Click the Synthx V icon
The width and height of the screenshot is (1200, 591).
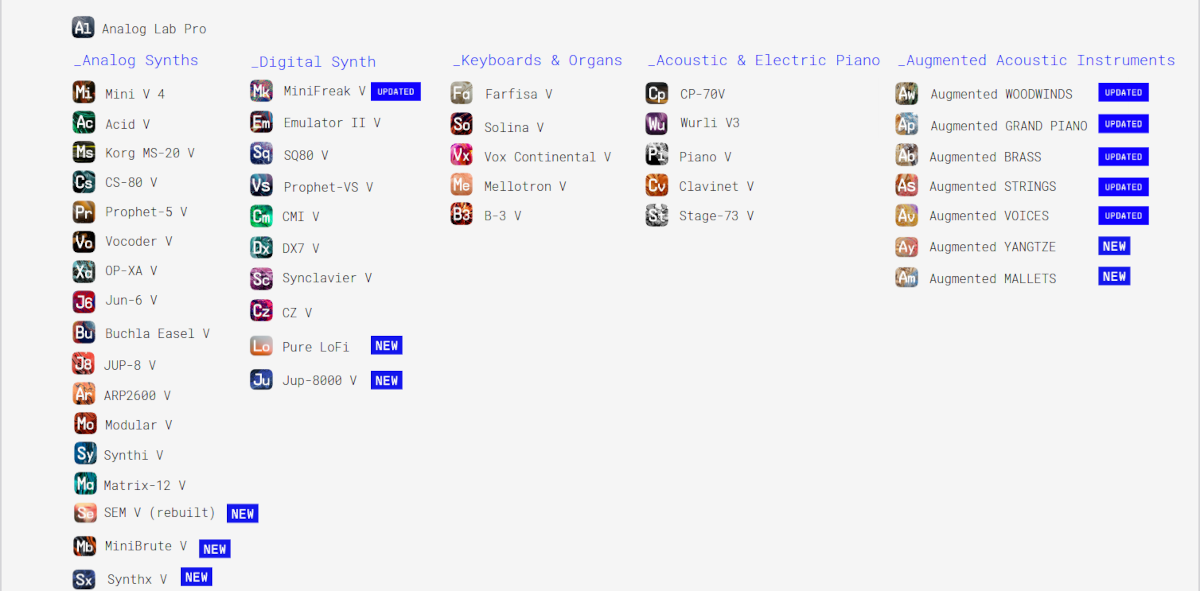click(84, 579)
